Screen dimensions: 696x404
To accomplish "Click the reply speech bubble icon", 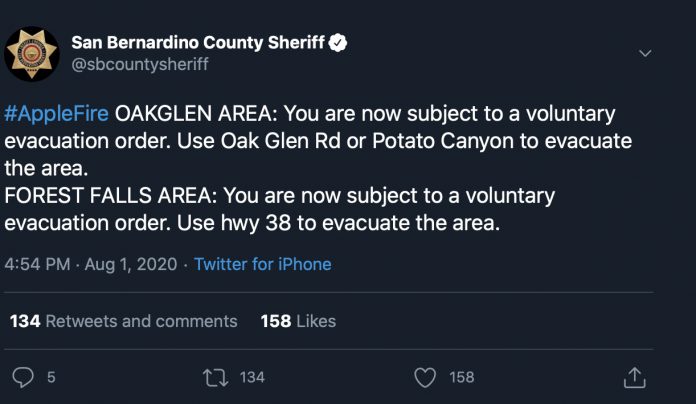I will [x=23, y=377].
